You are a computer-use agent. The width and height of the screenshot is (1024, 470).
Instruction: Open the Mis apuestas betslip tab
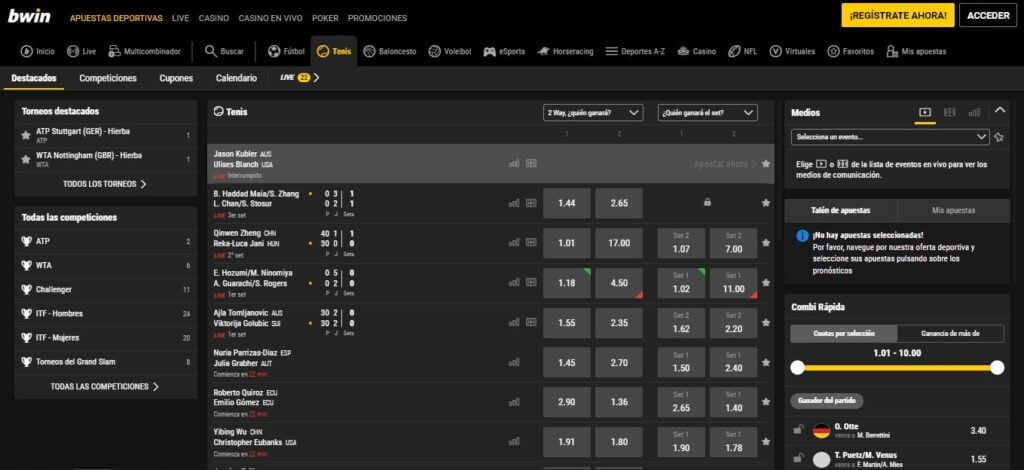953,211
